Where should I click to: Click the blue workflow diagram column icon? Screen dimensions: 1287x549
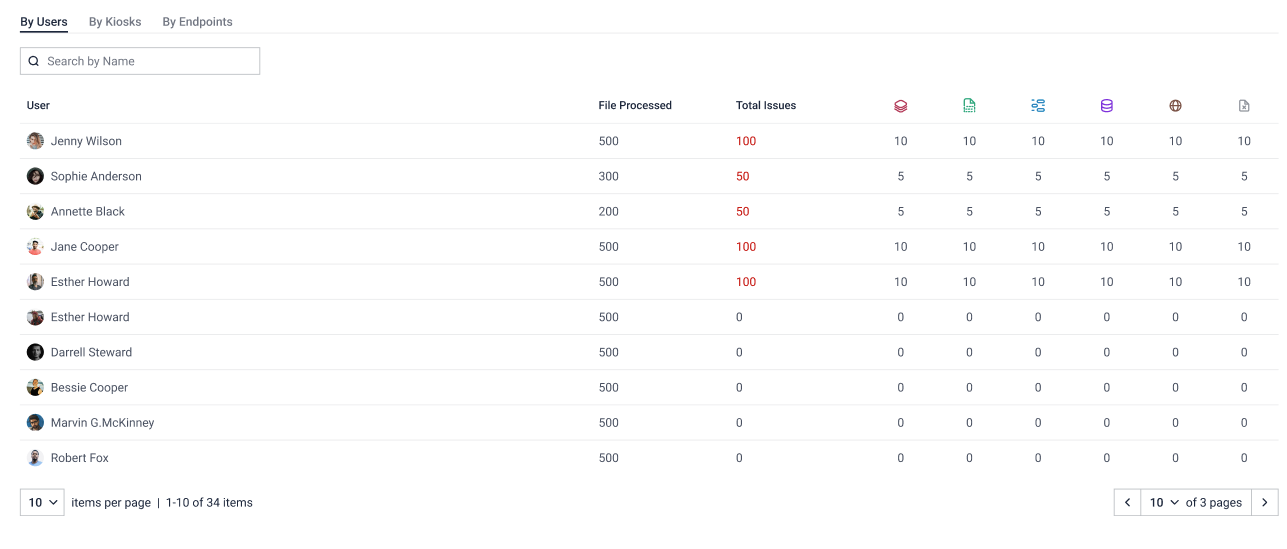coord(1038,105)
